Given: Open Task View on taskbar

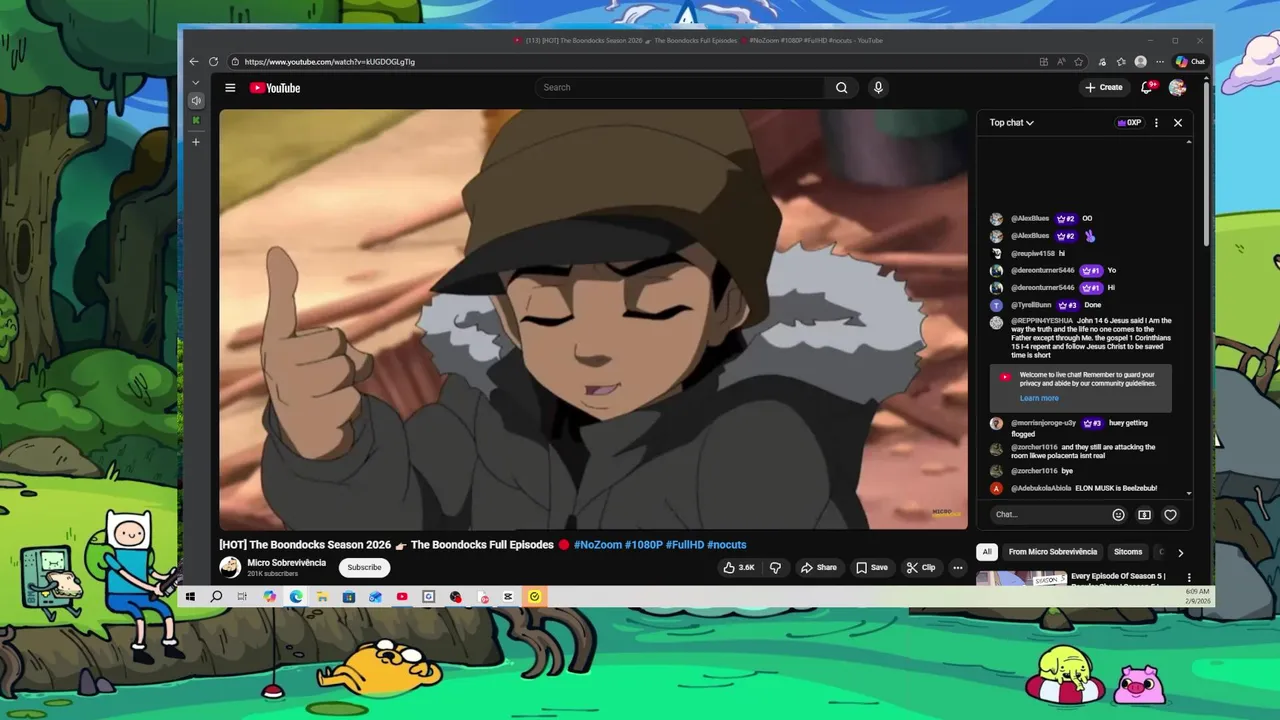Looking at the screenshot, I should [242, 597].
